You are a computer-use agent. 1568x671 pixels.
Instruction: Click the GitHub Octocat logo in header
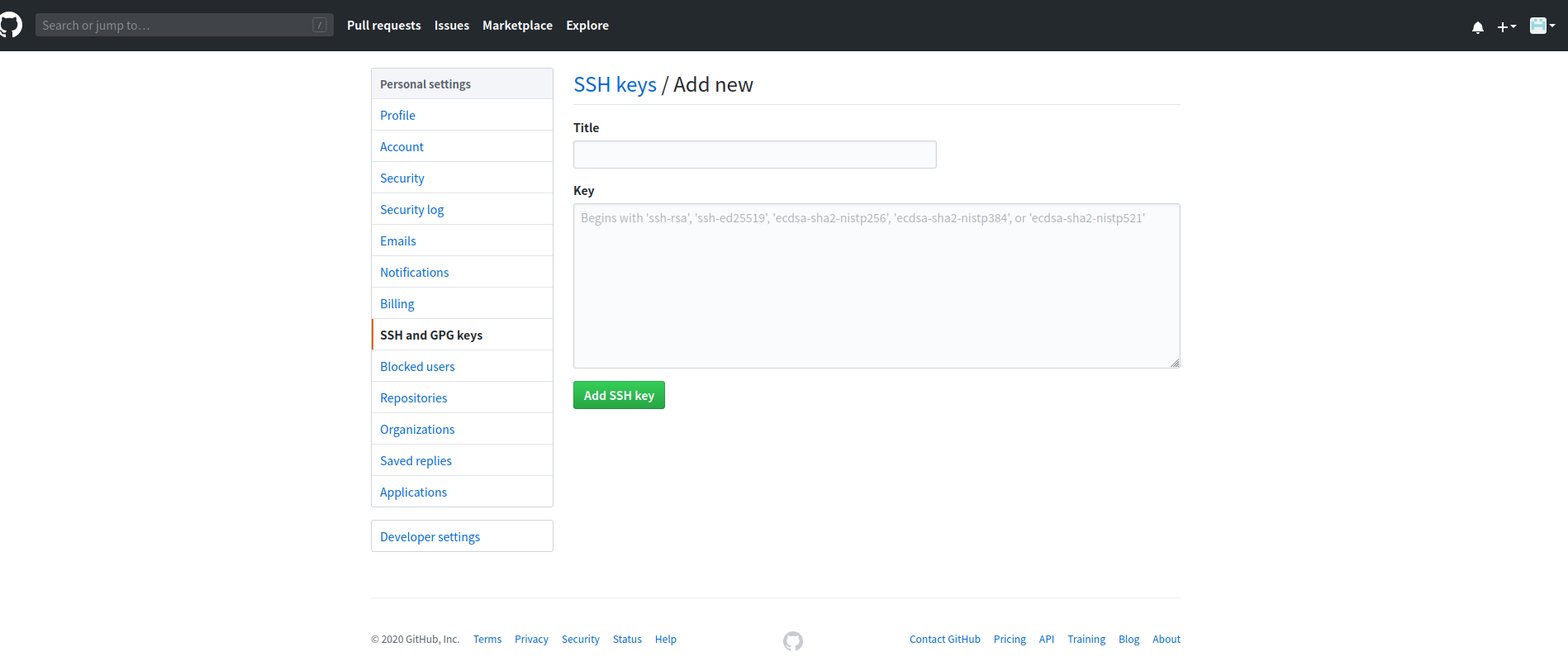10,25
